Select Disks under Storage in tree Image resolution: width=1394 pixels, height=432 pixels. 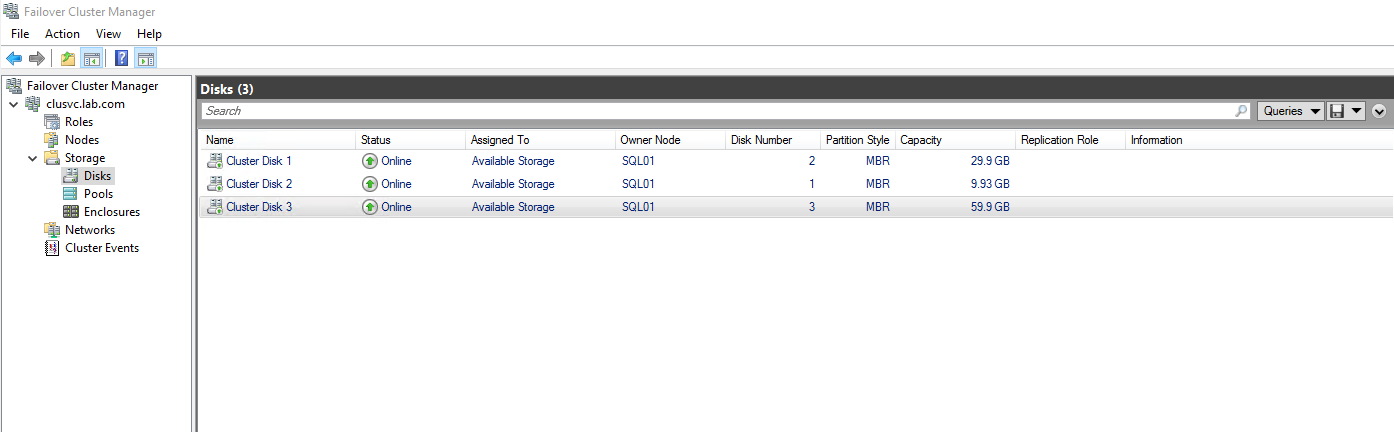(x=97, y=176)
